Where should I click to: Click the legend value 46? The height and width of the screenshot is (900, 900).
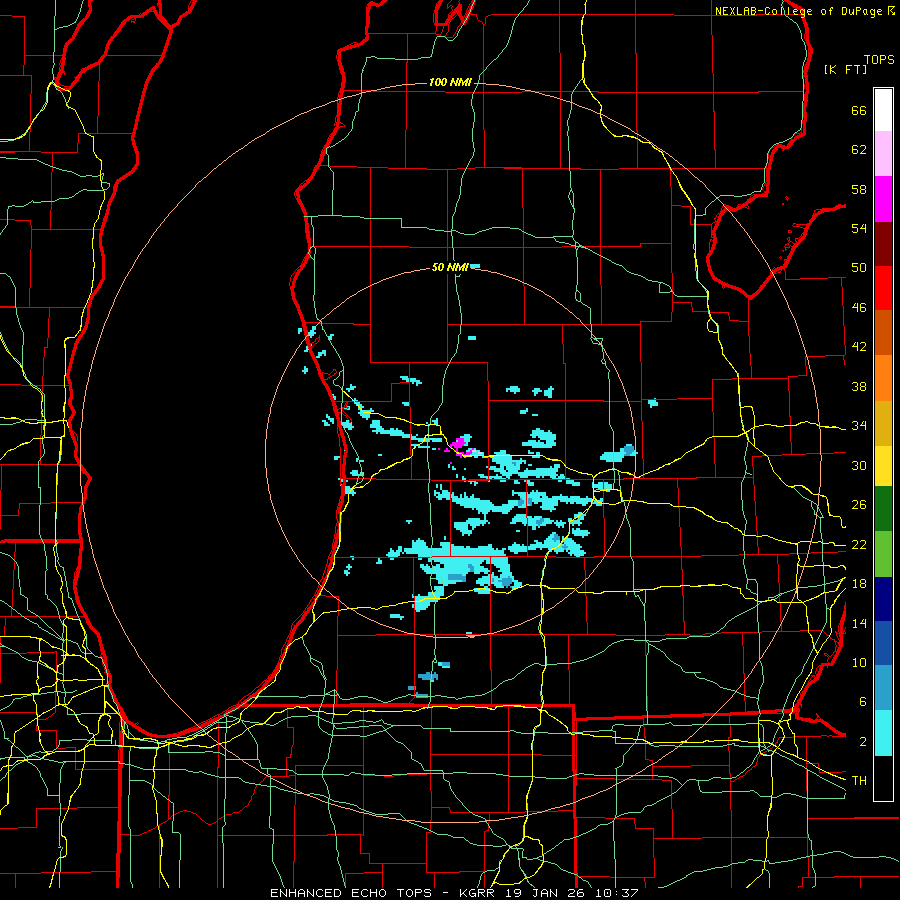tap(859, 308)
